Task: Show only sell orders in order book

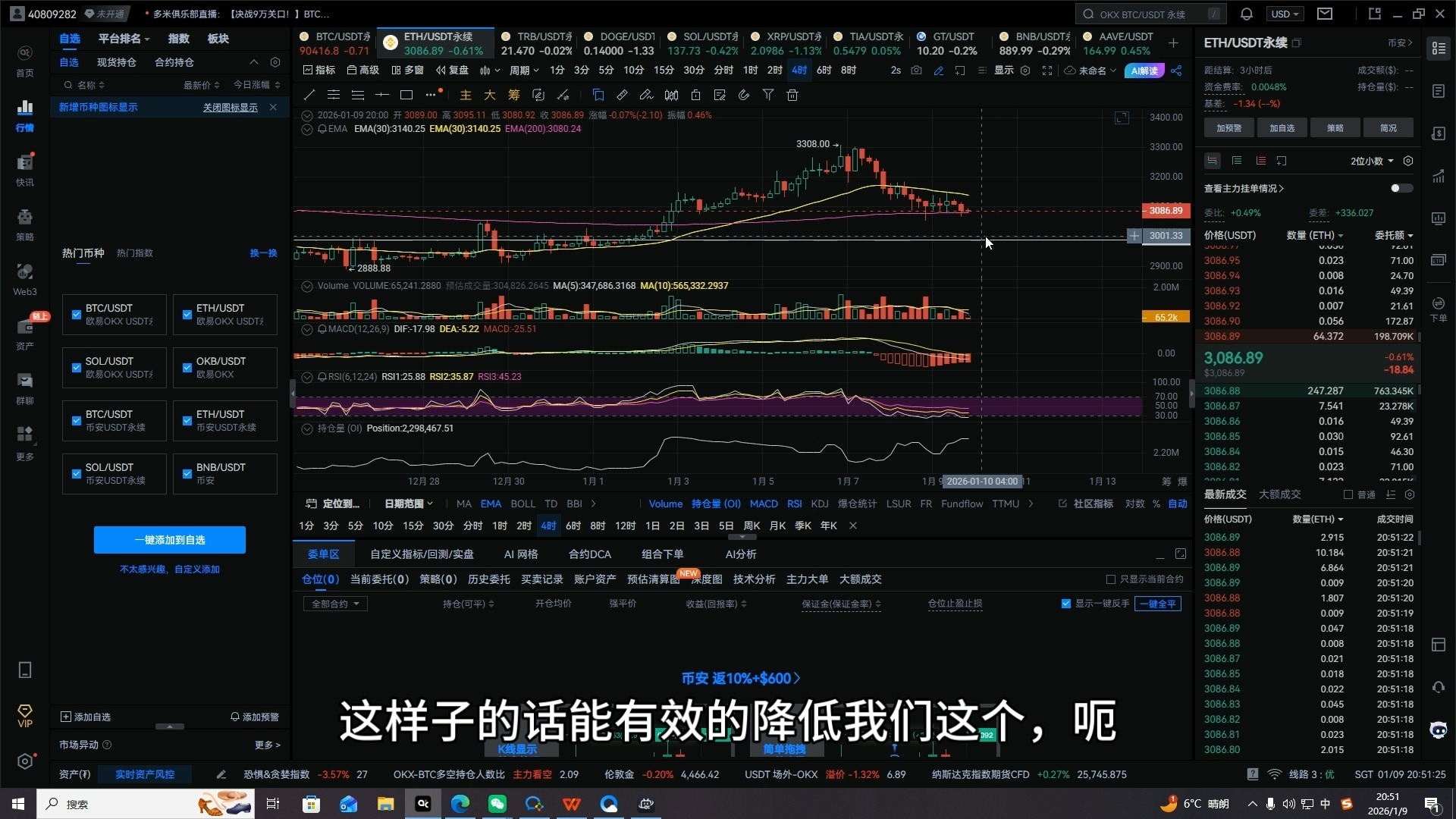Action: tap(1260, 161)
